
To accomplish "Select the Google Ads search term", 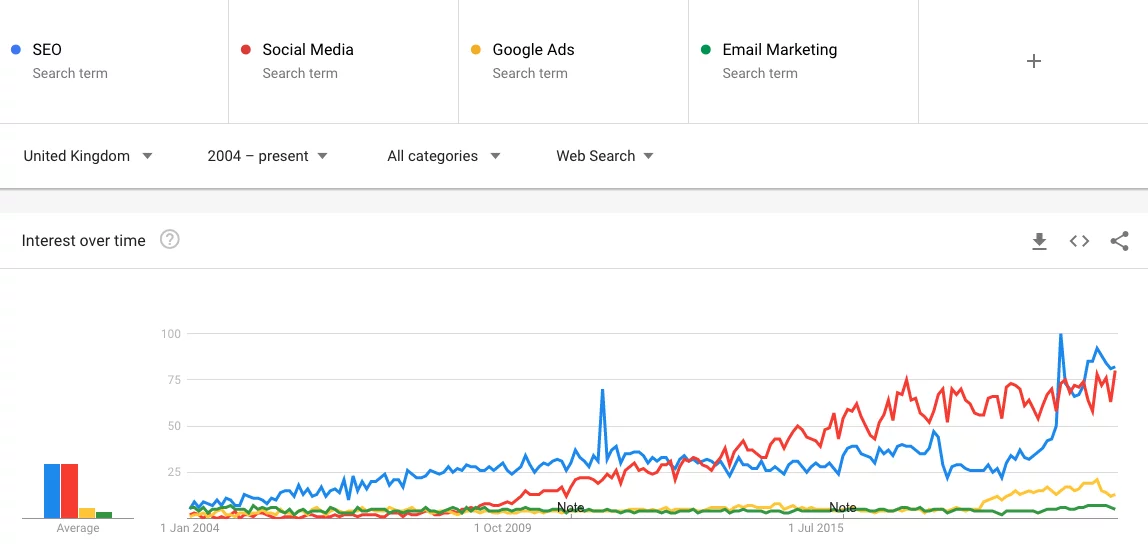I will coord(533,50).
